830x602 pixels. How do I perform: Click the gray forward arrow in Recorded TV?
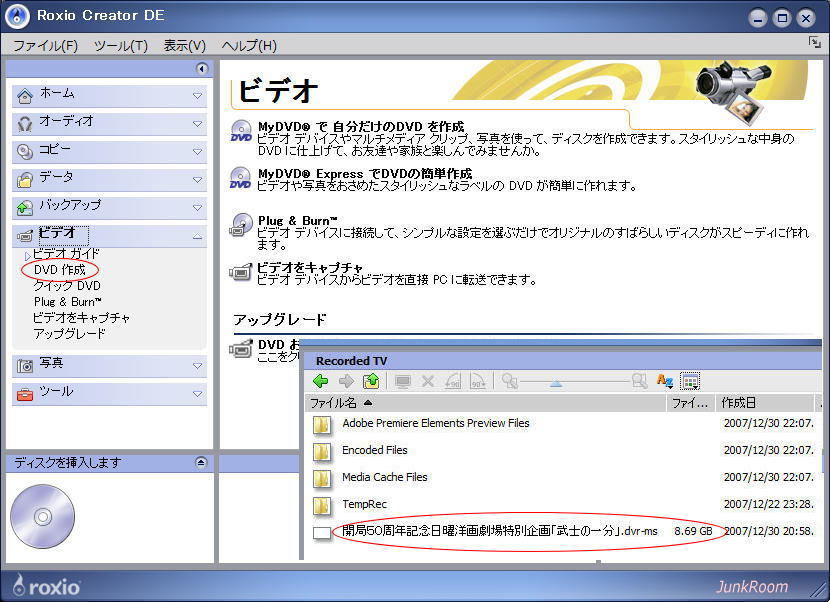[346, 381]
